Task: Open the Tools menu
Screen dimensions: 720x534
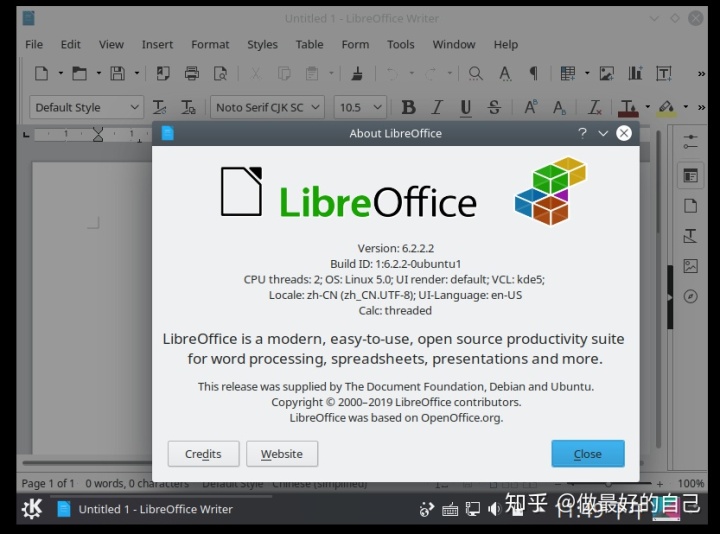Action: pos(400,45)
